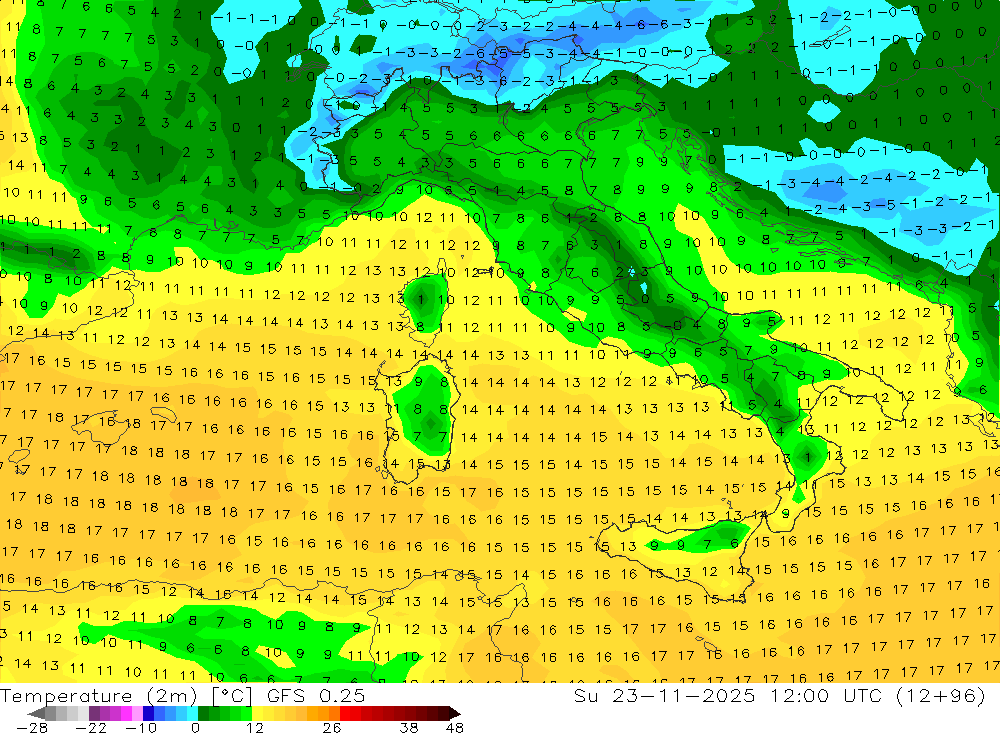
Task: Click the '26' legend scale label
Action: click(x=332, y=728)
